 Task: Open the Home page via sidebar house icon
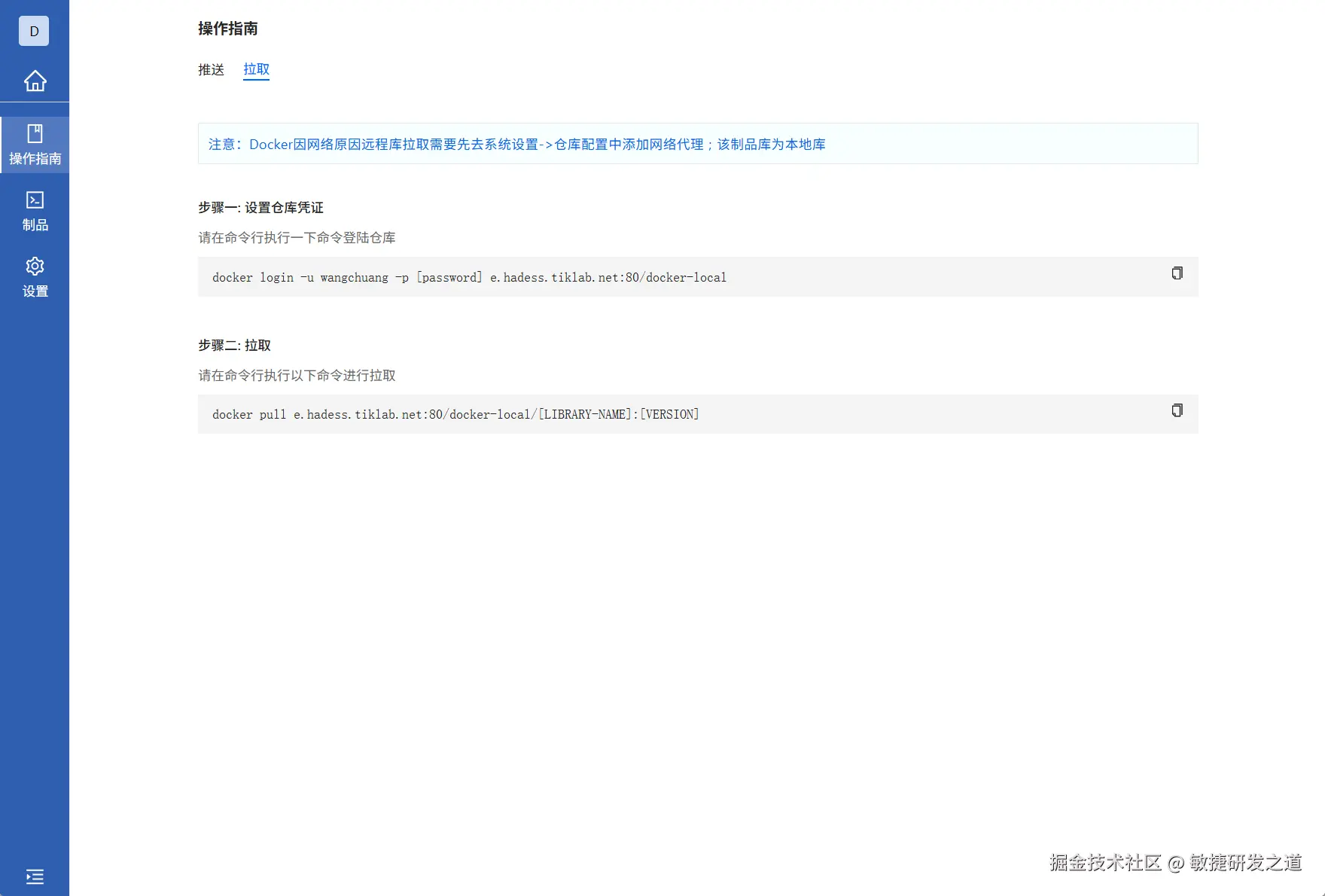[x=35, y=81]
